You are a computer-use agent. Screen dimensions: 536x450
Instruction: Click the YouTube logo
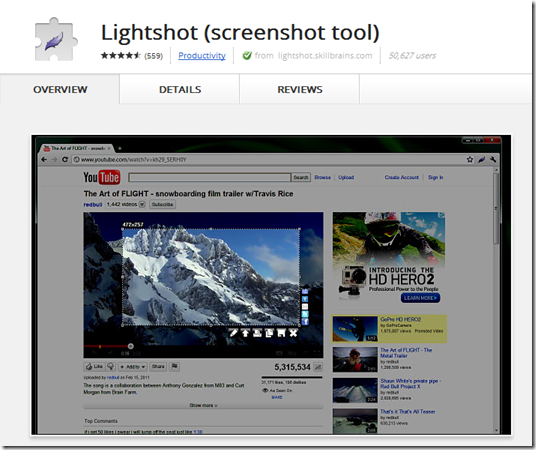point(102,177)
